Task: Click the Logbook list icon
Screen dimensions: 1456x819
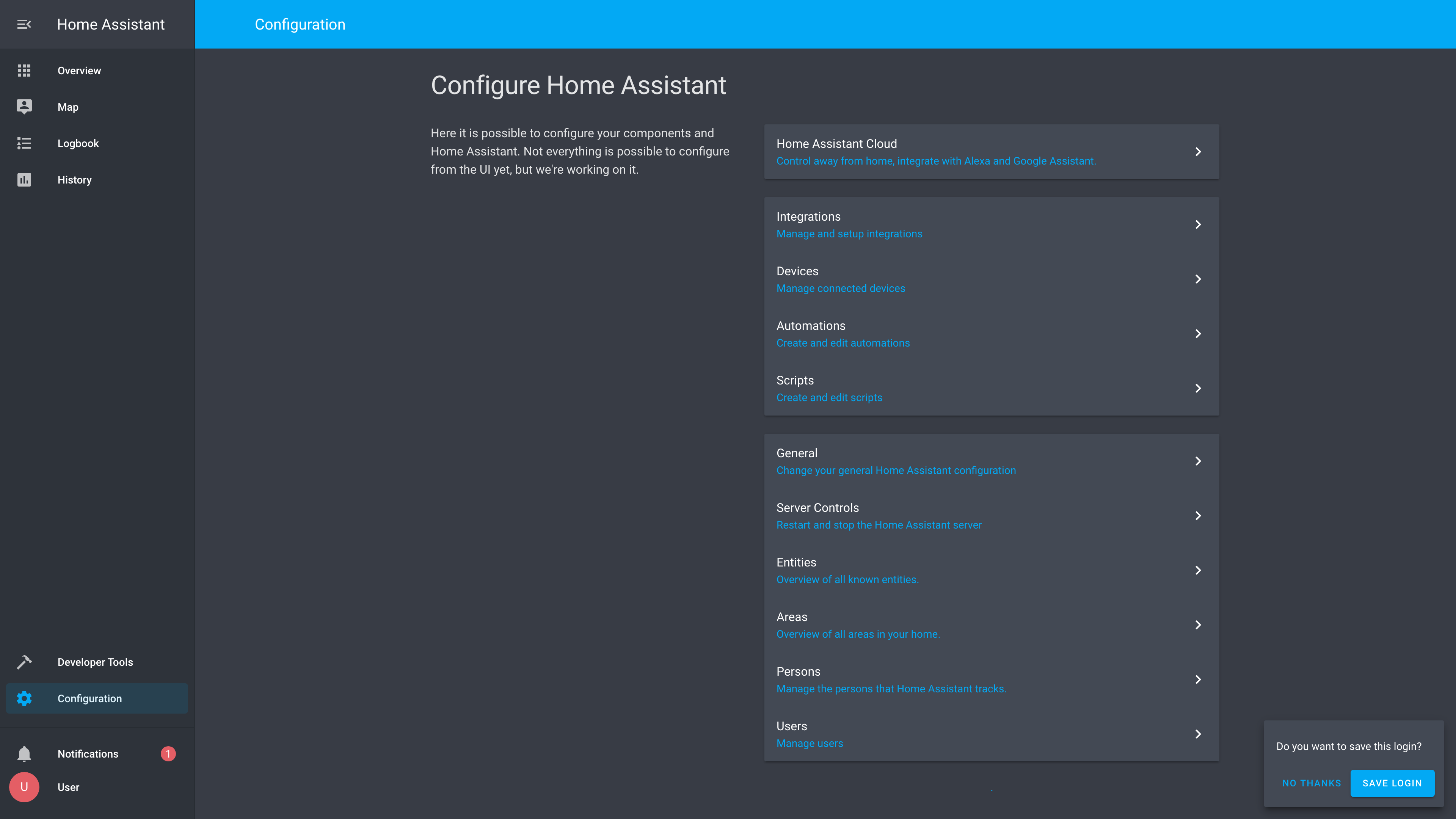Action: 24,144
